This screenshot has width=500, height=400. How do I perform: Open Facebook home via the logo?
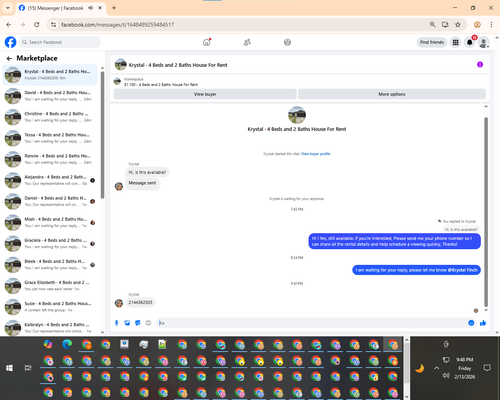pyautogui.click(x=10, y=42)
